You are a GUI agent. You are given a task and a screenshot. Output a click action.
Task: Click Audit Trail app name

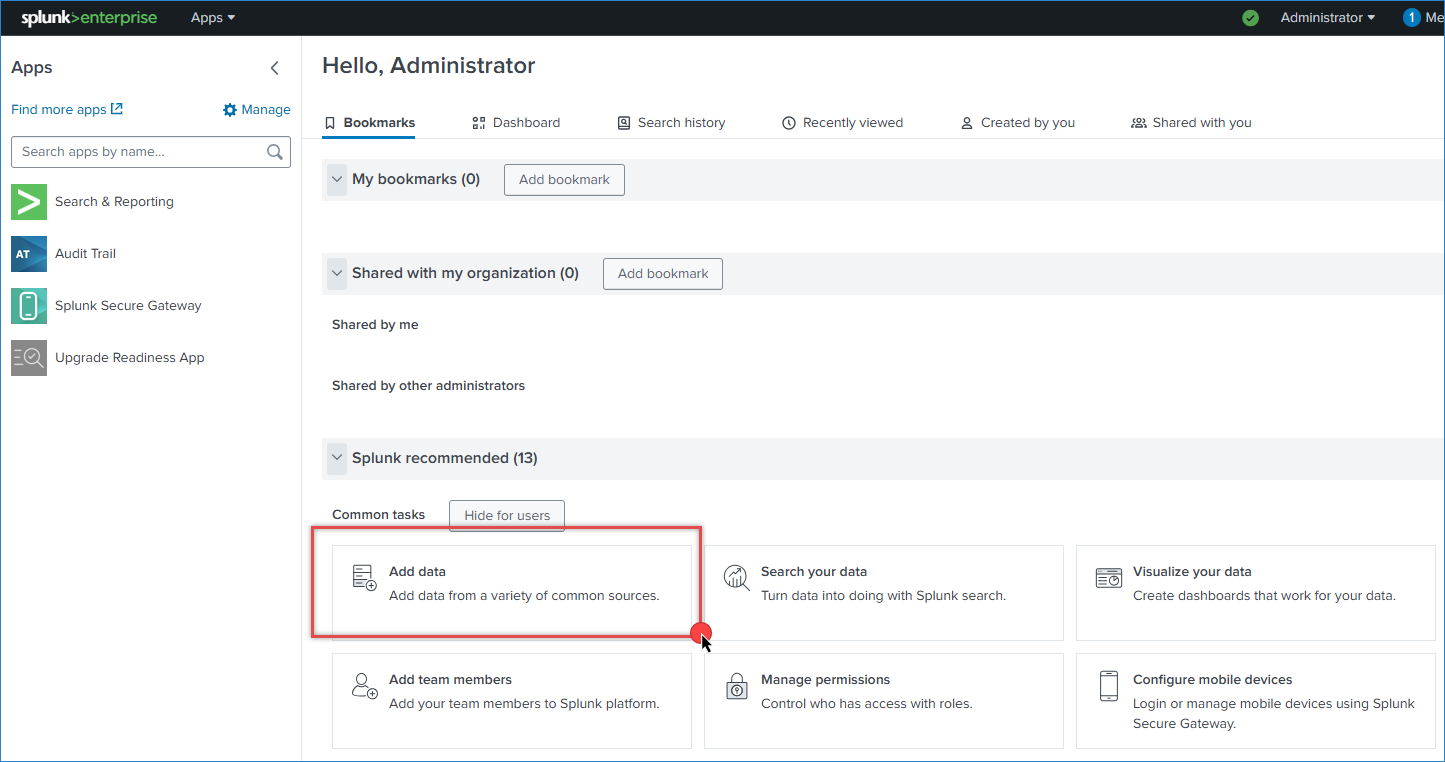click(85, 254)
